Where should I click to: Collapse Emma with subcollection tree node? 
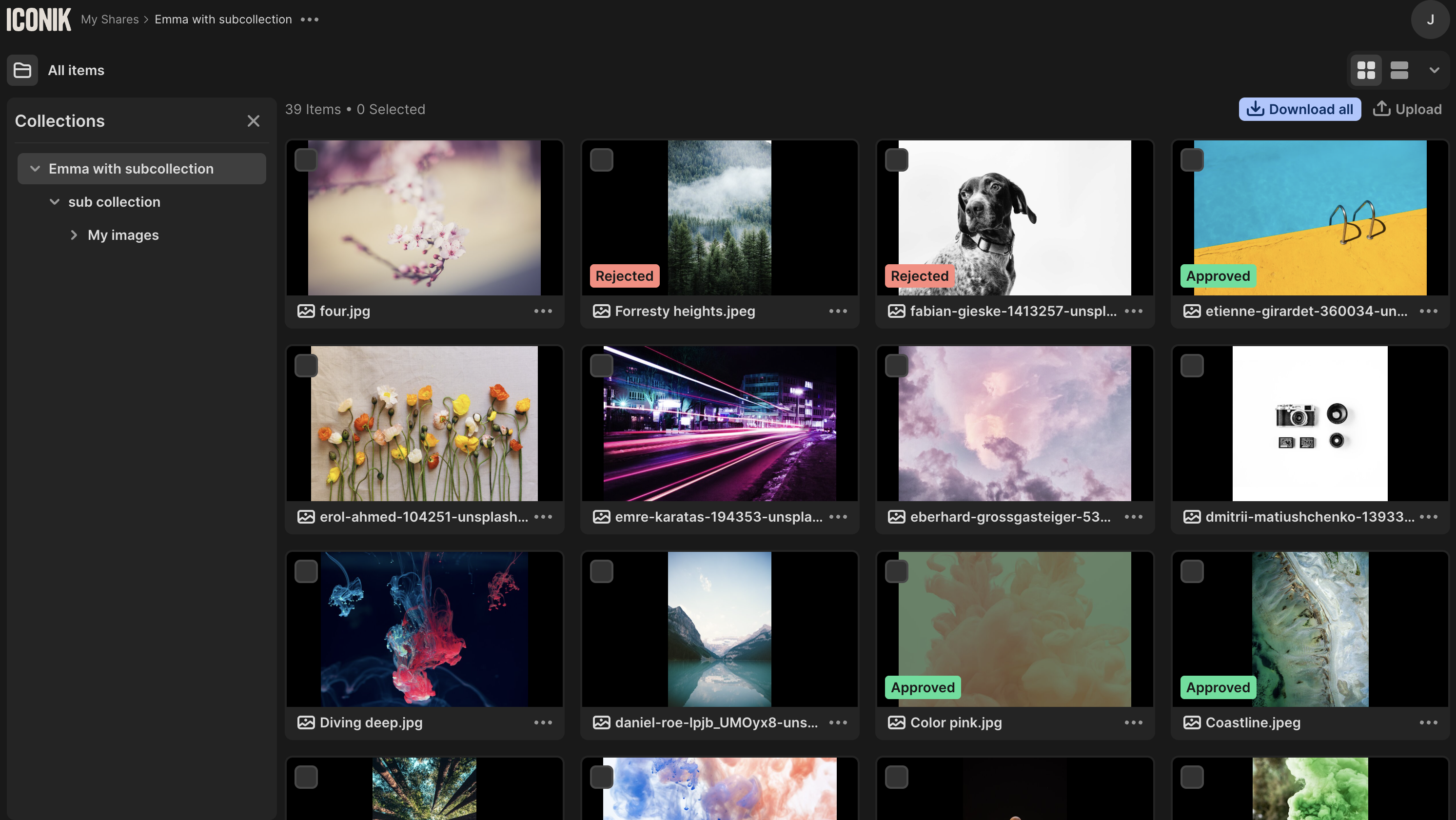click(35, 168)
